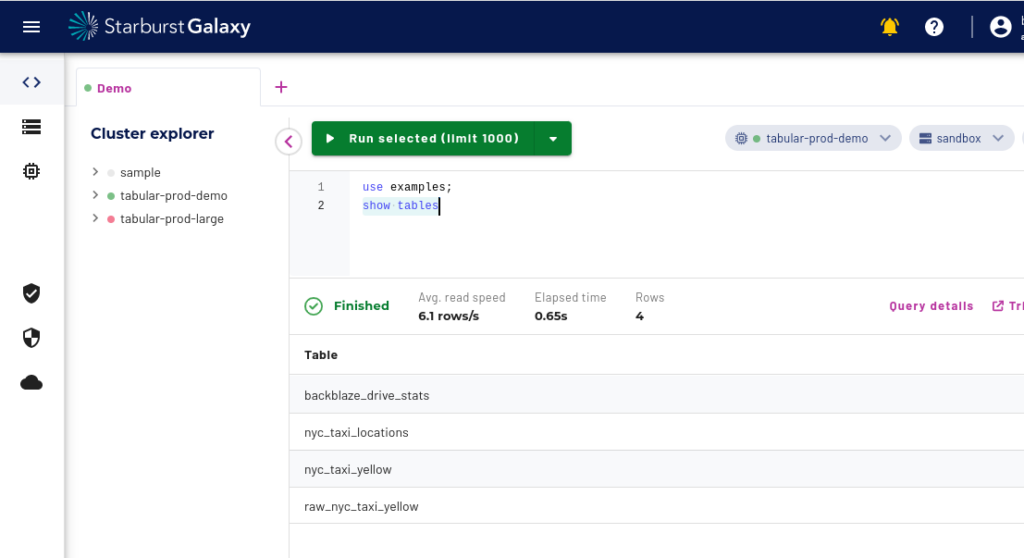Click editor line 2 'show tables'
The height and width of the screenshot is (558, 1024).
click(x=400, y=205)
